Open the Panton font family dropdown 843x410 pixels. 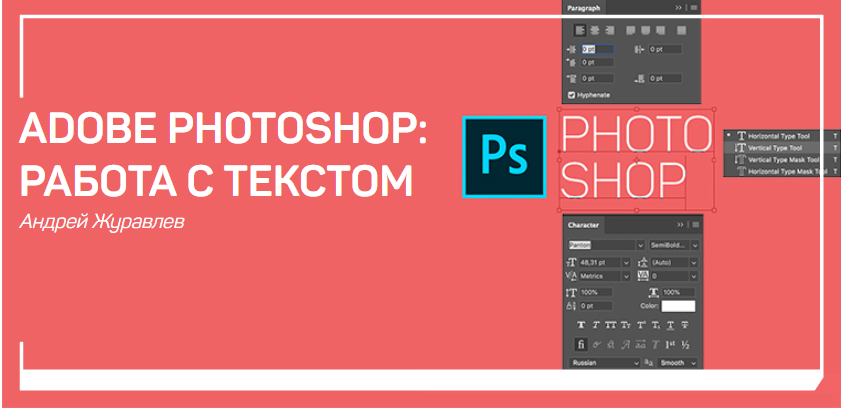(x=604, y=244)
